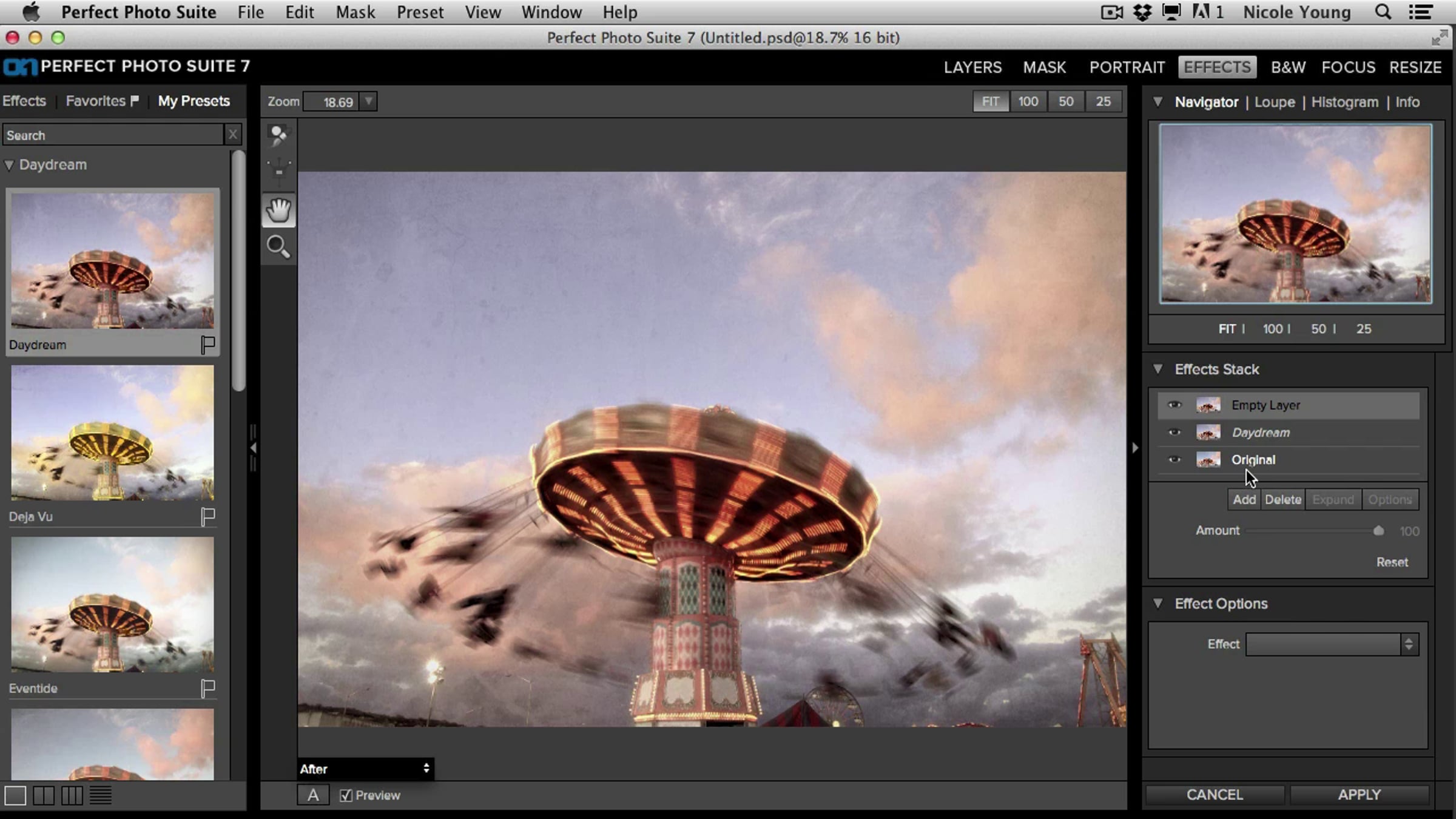Show the Histogram tab

tap(1345, 102)
